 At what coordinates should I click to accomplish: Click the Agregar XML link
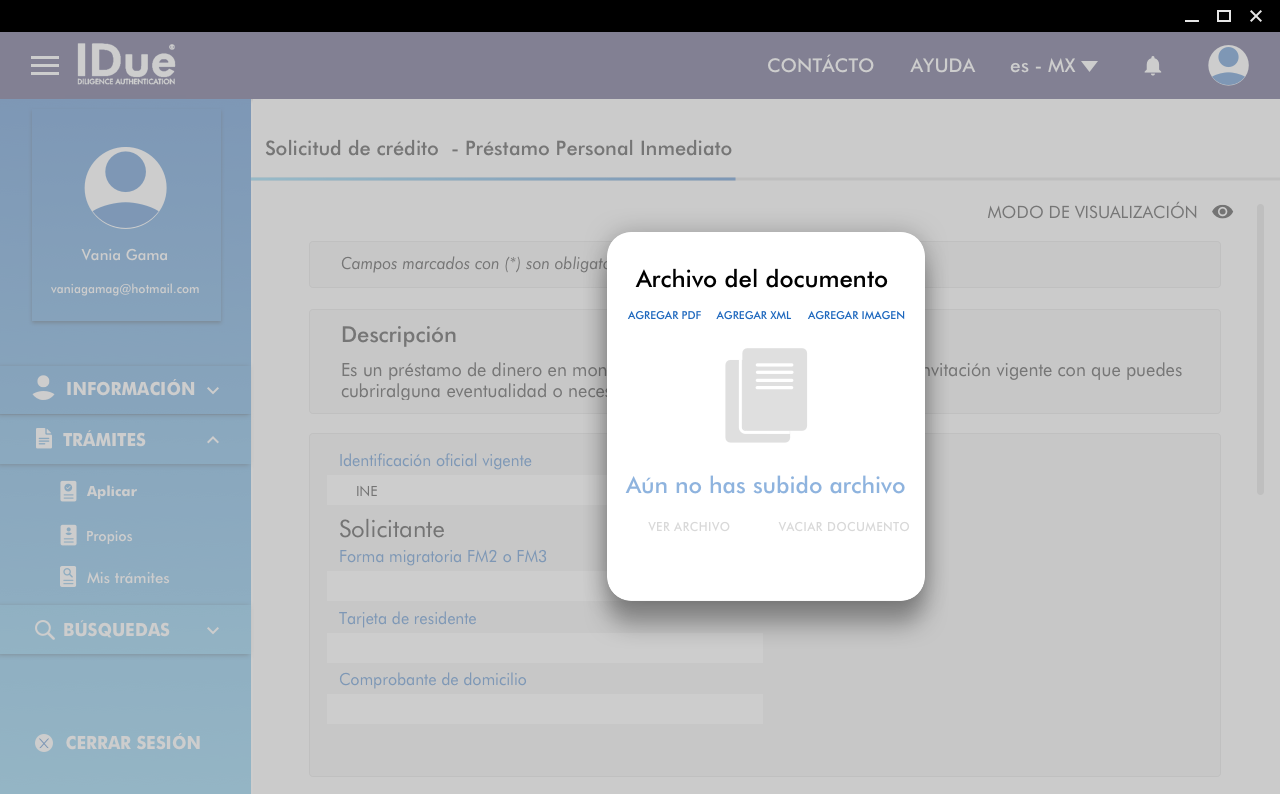point(753,315)
